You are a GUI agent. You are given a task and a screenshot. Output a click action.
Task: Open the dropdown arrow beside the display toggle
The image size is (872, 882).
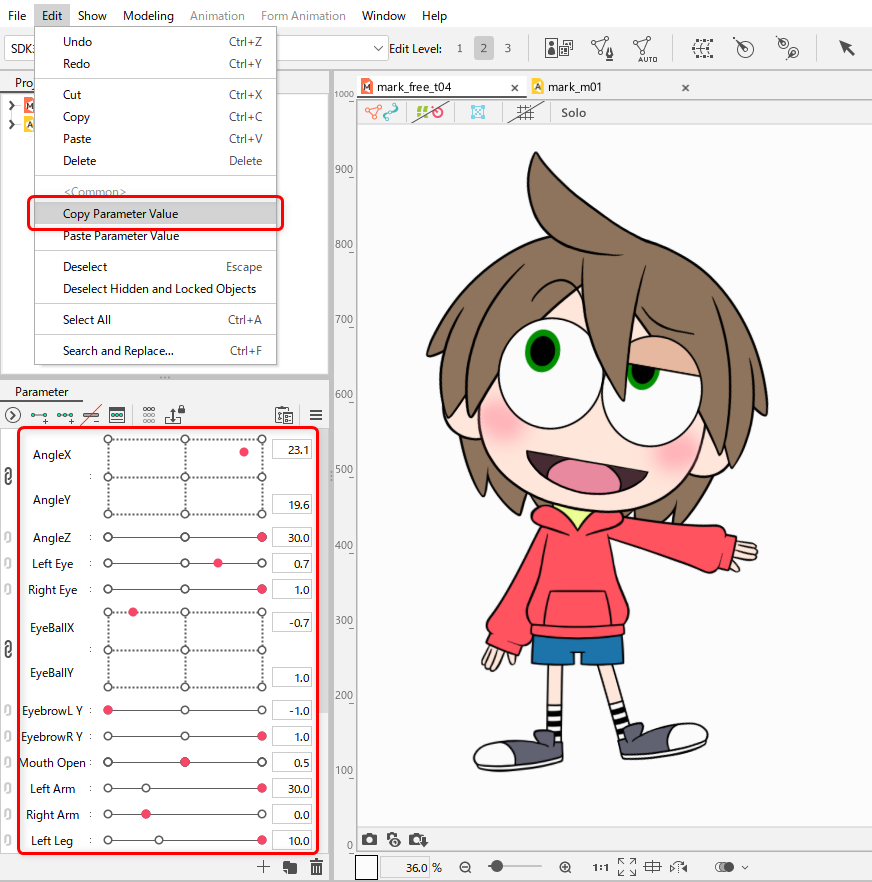[x=744, y=867]
